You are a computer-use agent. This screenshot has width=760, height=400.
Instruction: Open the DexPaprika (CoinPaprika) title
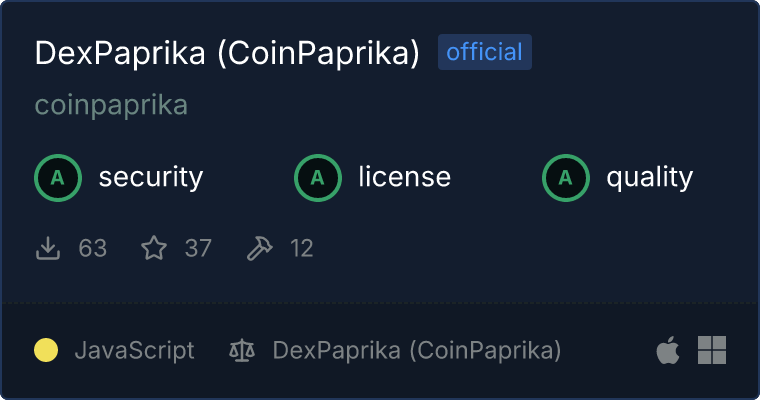[x=227, y=54]
